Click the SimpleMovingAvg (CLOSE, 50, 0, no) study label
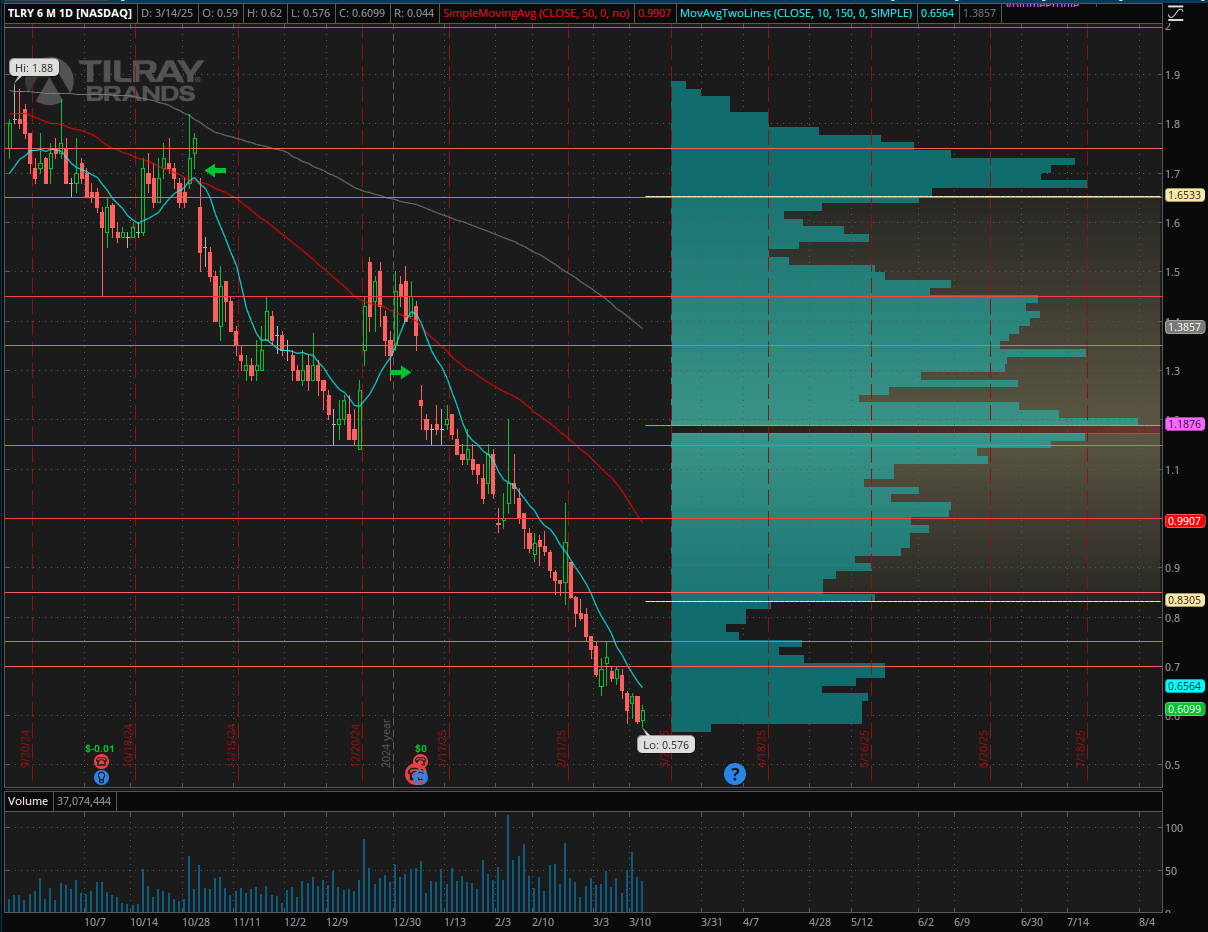Screen dimensions: 1208x932 pos(538,15)
